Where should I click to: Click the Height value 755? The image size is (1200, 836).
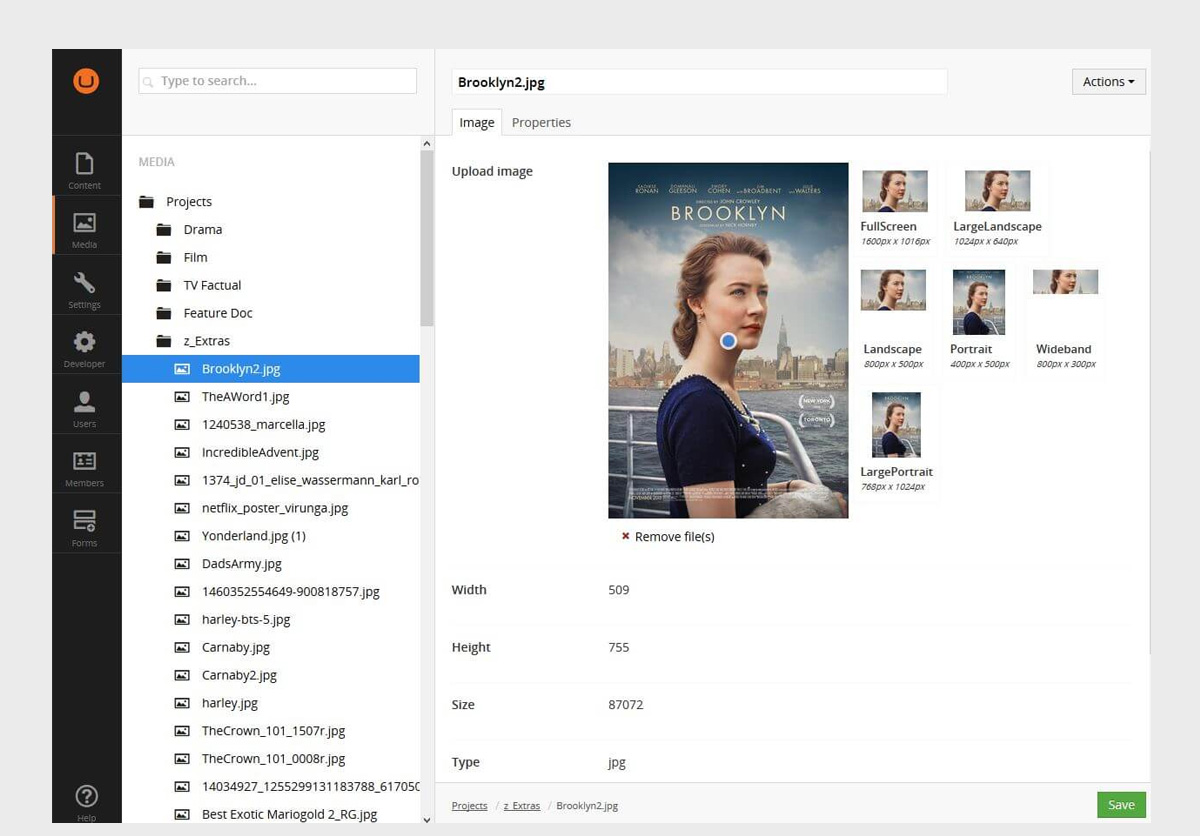pyautogui.click(x=619, y=648)
